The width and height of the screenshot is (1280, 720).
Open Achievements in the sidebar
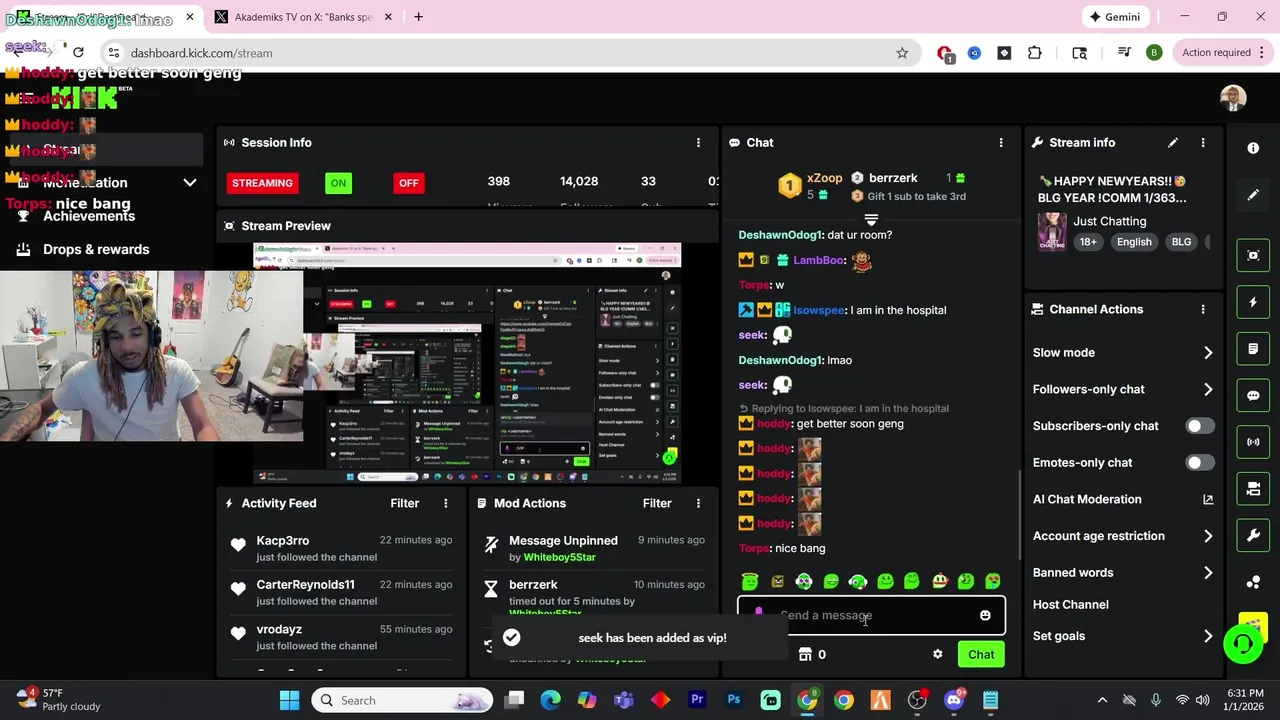pos(89,216)
